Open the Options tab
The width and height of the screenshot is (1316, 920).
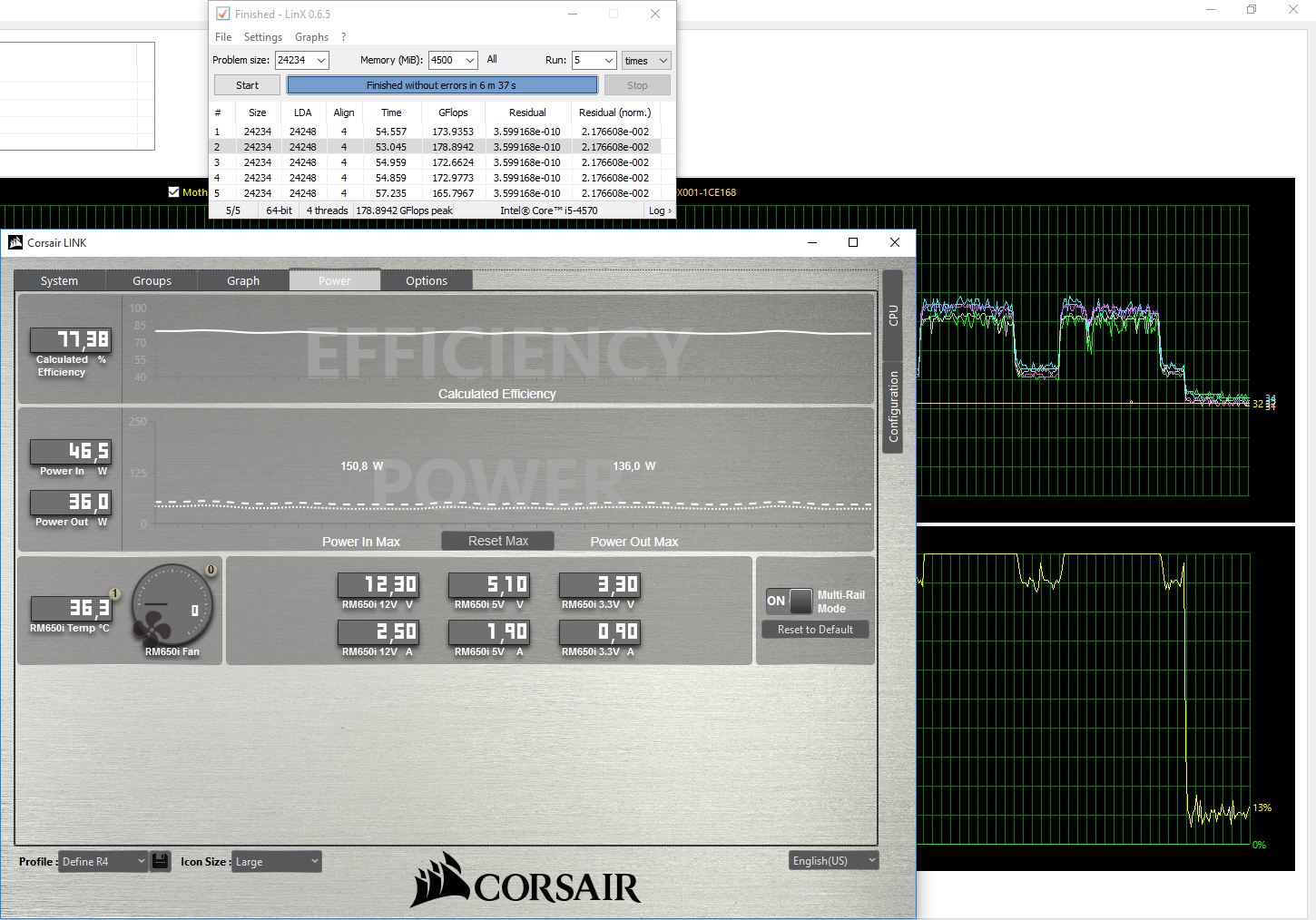pyautogui.click(x=427, y=280)
